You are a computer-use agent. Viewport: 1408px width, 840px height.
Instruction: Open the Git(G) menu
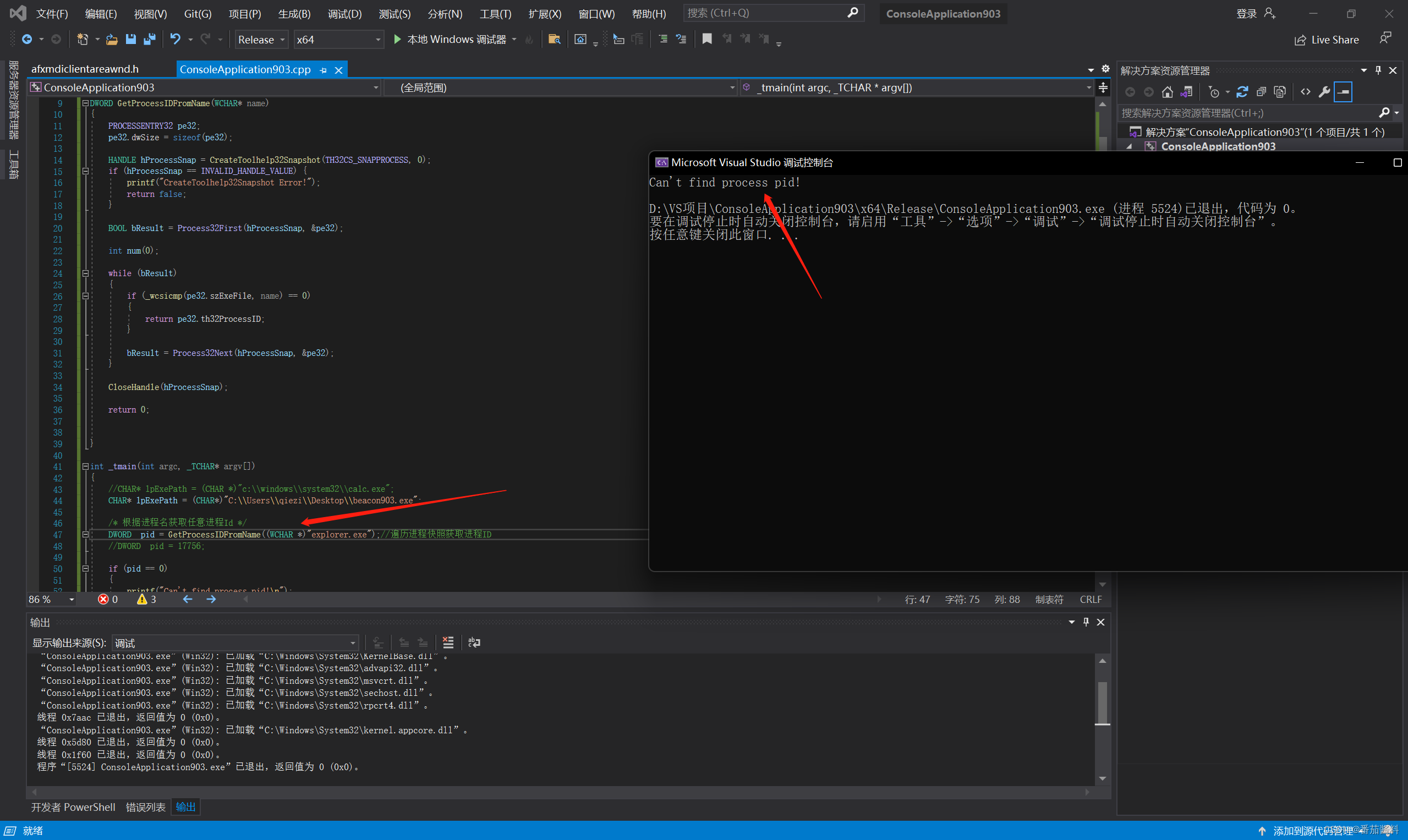[x=198, y=14]
